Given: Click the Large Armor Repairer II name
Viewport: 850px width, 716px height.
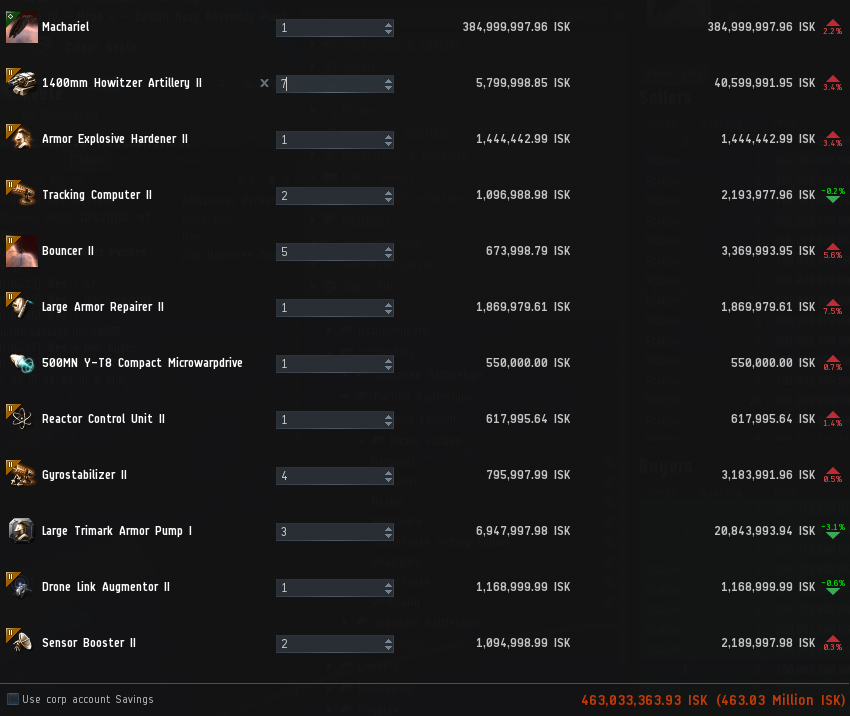Looking at the screenshot, I should click(103, 307).
